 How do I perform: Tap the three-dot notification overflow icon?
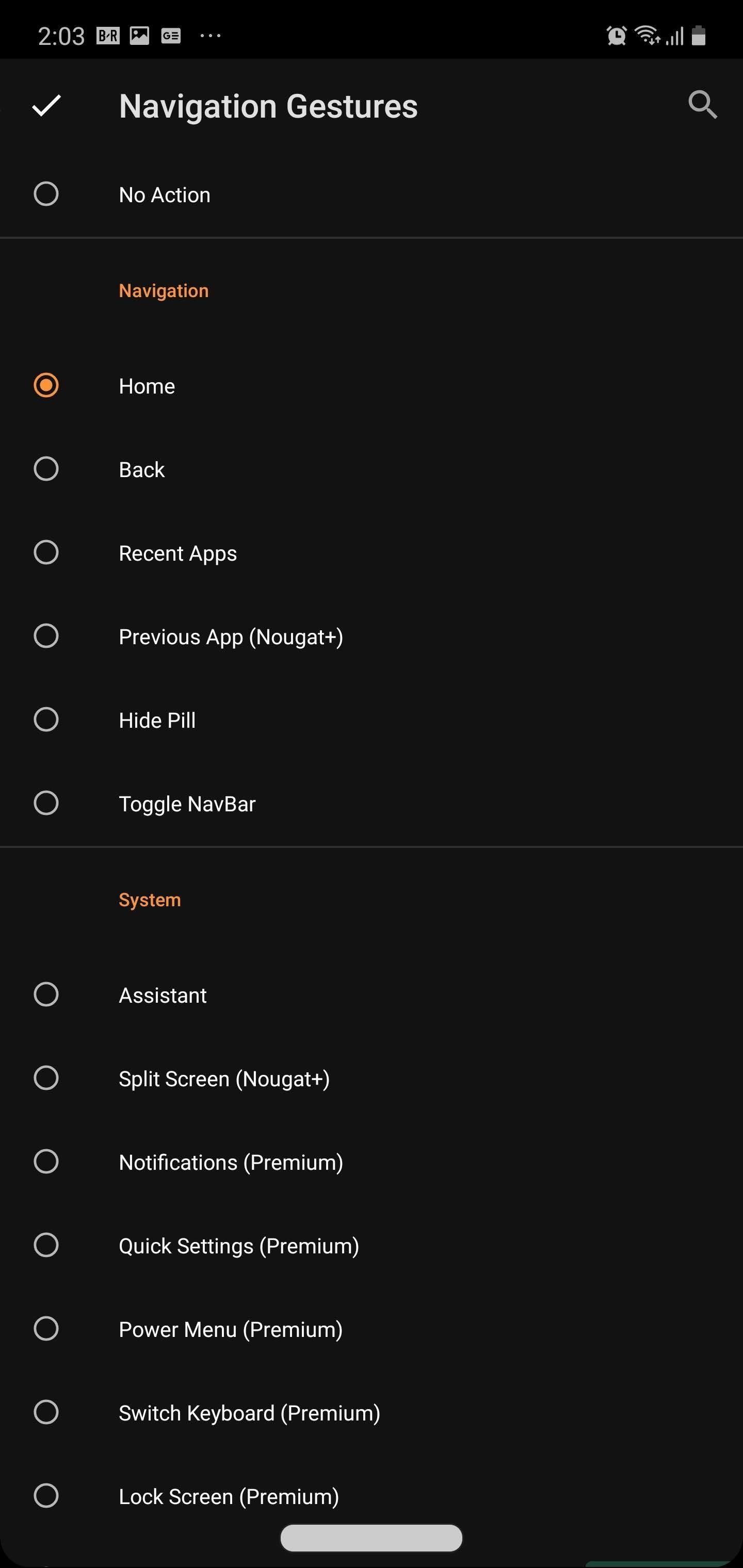point(211,36)
